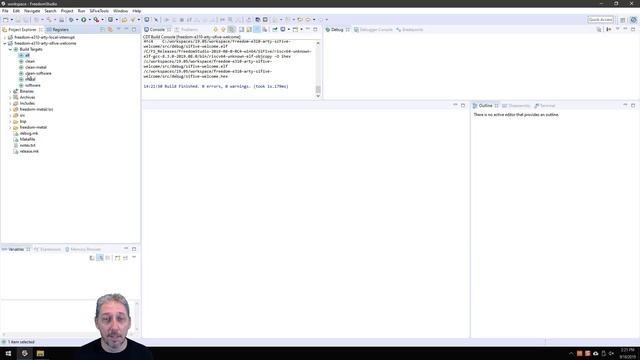
Task: Click the console scroll up arrow
Action: (318, 43)
